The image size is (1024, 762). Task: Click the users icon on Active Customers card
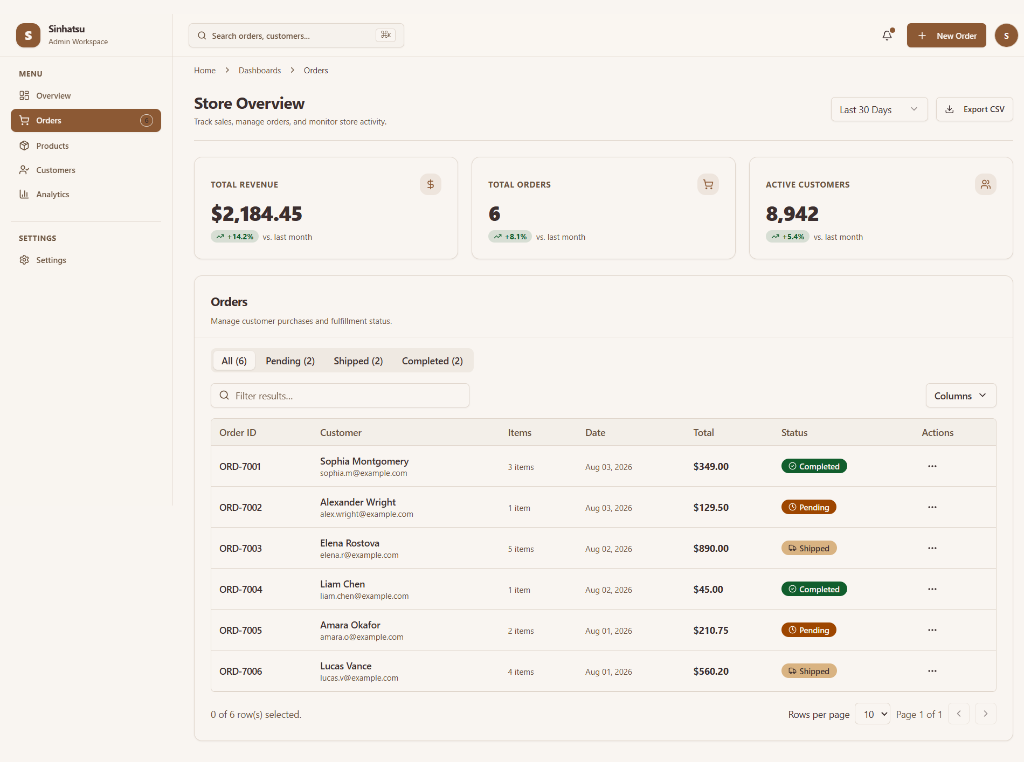point(985,184)
